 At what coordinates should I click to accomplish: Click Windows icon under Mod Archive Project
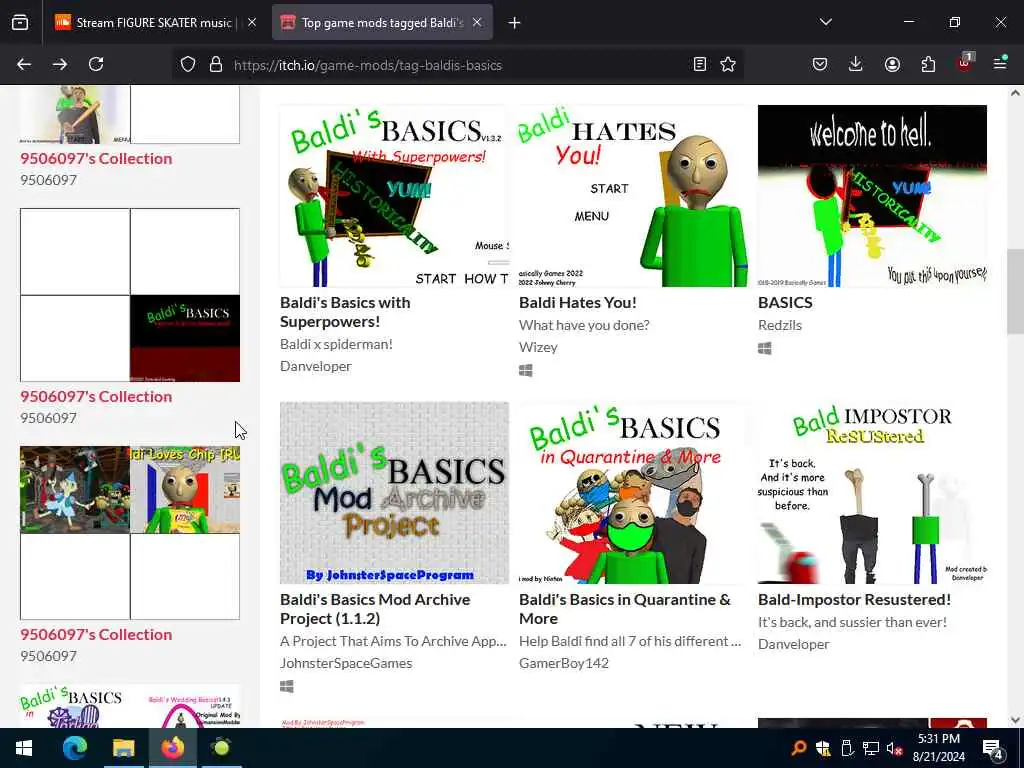point(287,686)
